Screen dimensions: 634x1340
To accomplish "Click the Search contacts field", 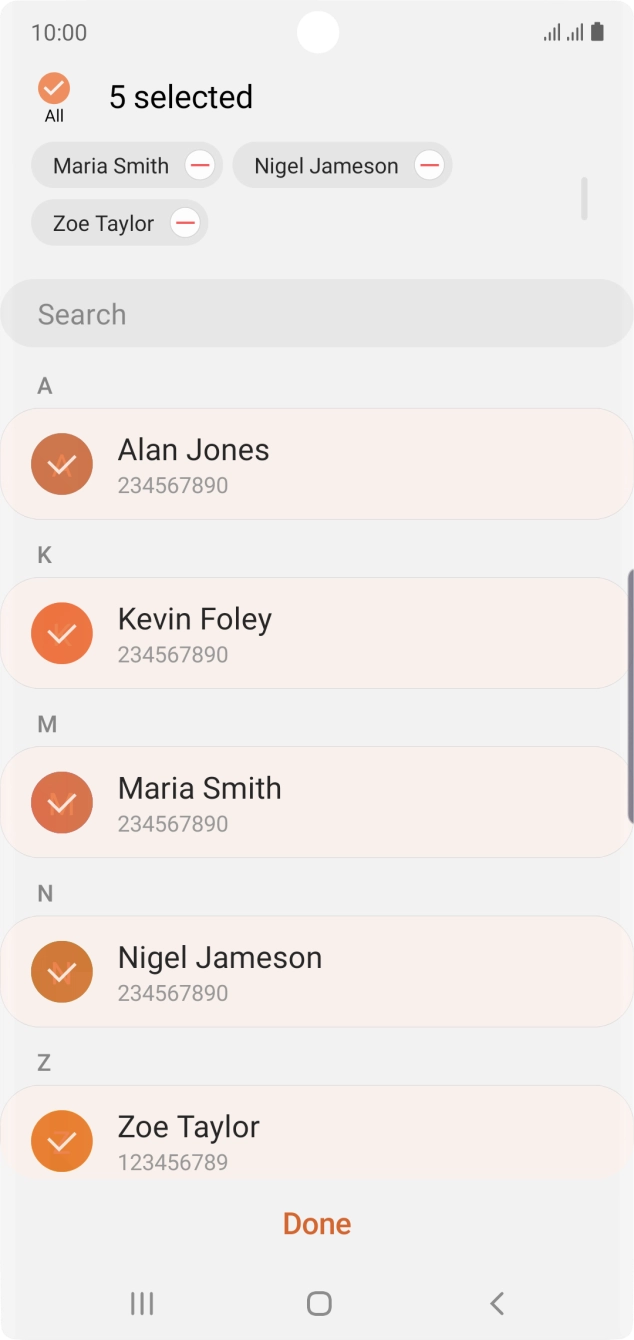I will pos(317,314).
